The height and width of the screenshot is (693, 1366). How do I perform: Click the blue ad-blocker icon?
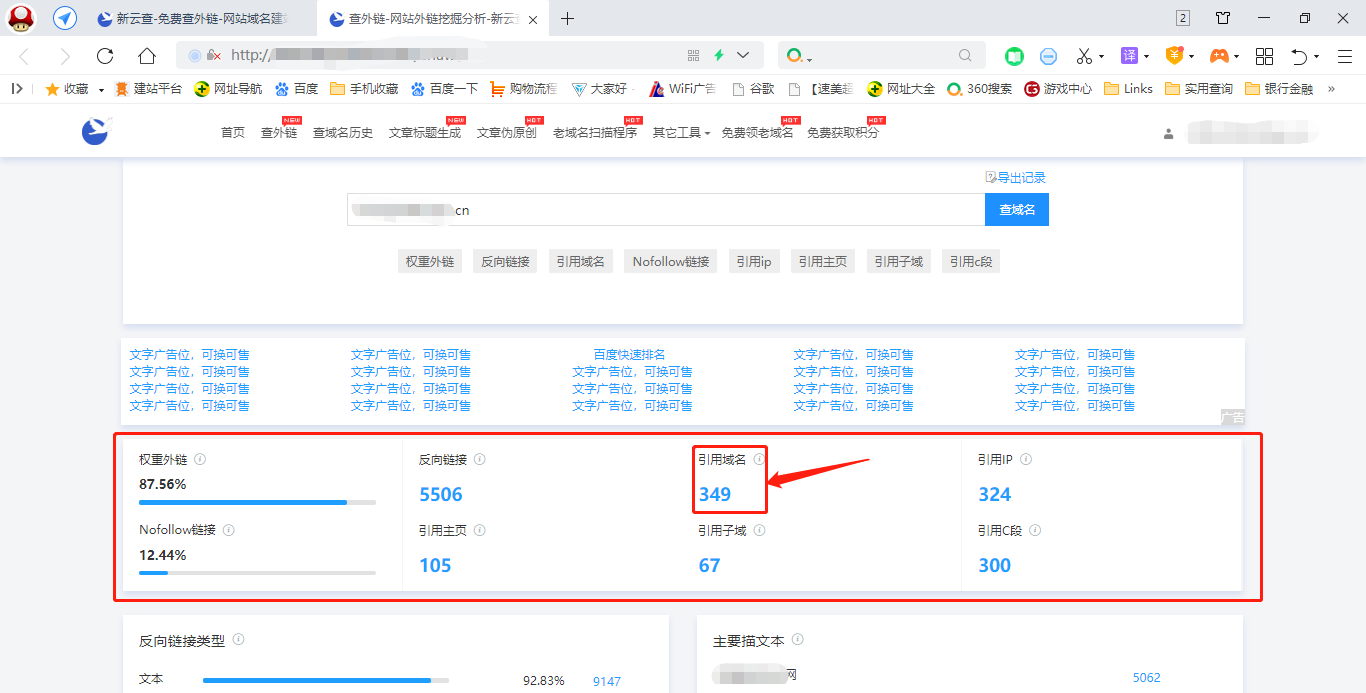[1047, 55]
